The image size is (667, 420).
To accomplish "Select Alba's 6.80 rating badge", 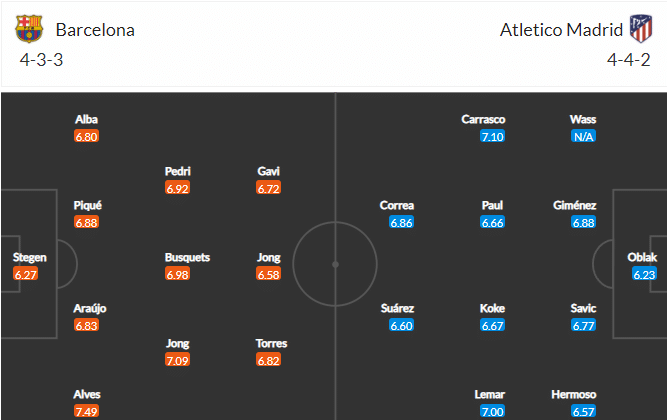I will coord(86,137).
